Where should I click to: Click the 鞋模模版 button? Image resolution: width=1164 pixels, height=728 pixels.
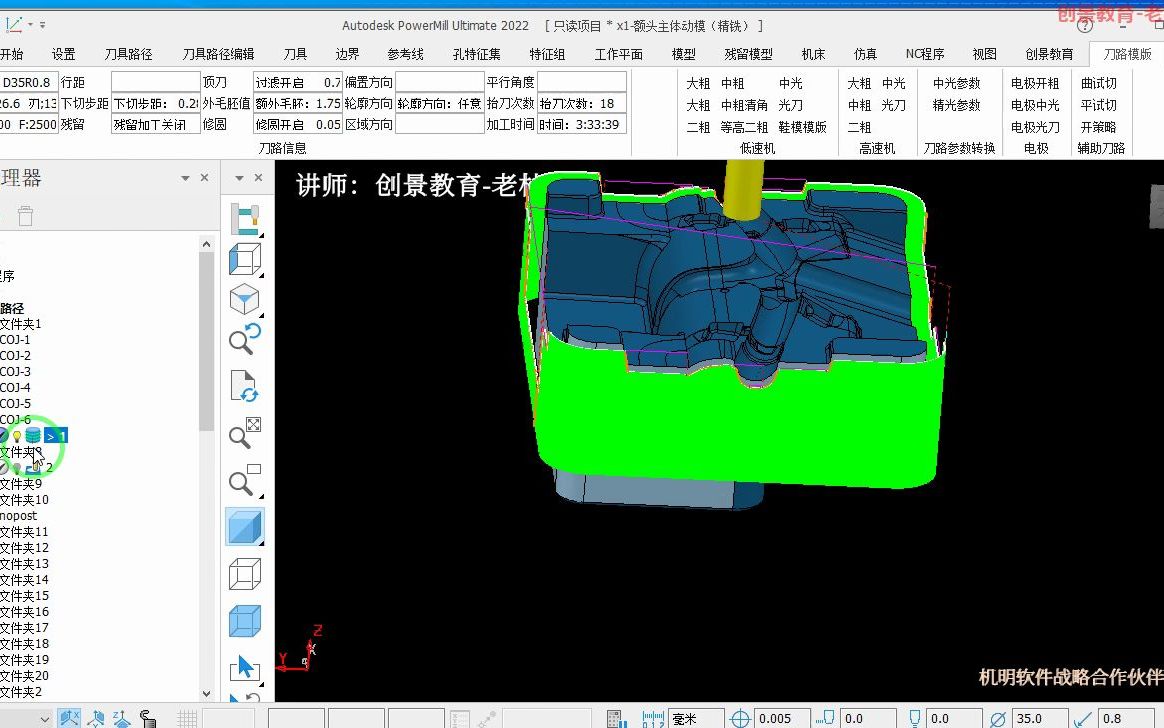802,127
